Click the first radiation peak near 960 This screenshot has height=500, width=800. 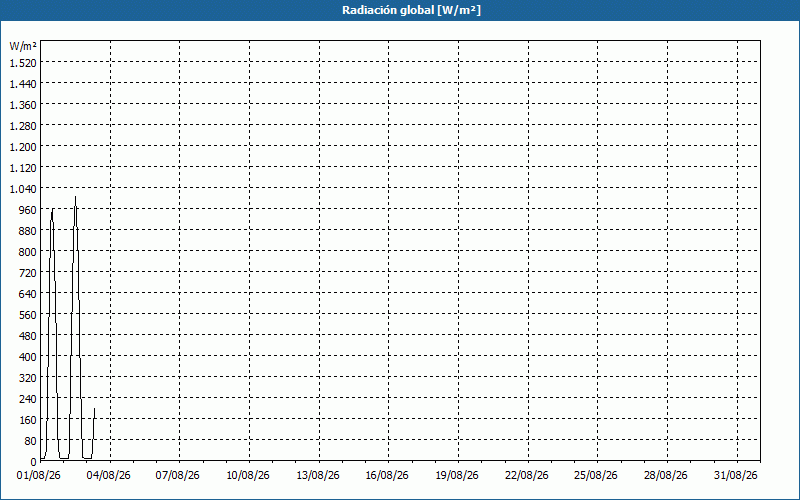click(x=53, y=209)
